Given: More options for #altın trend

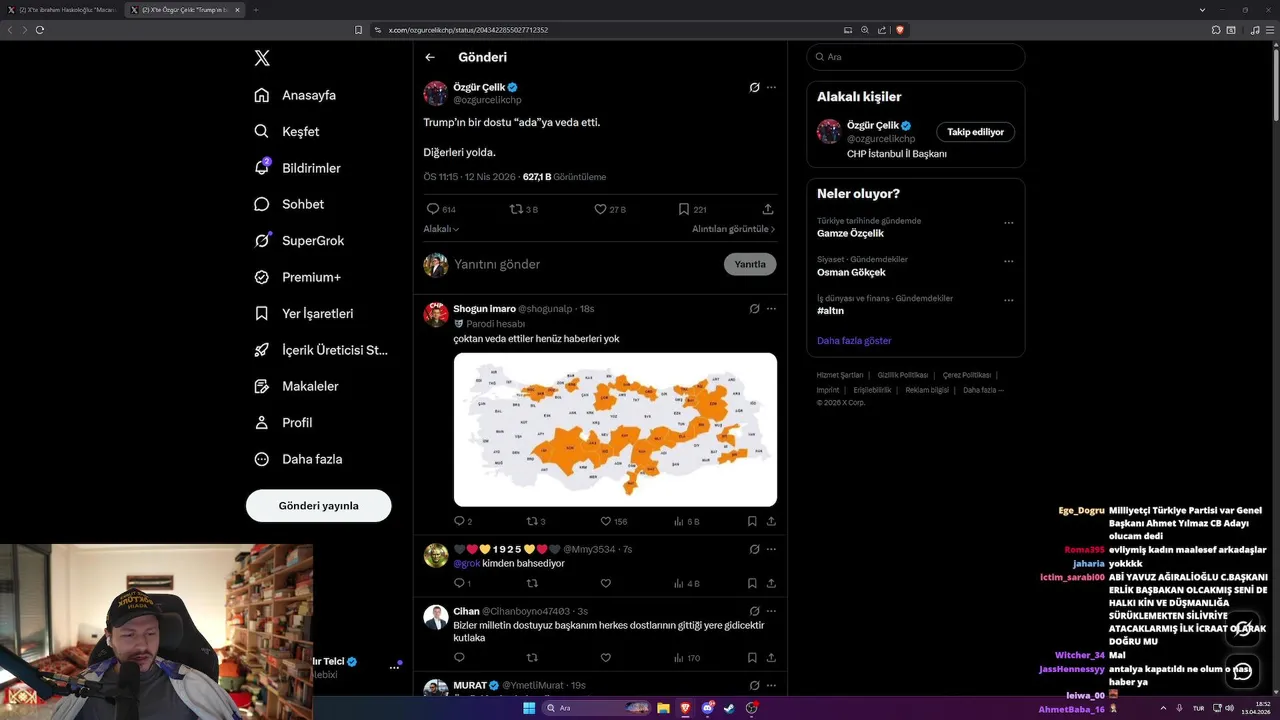Looking at the screenshot, I should point(1008,300).
